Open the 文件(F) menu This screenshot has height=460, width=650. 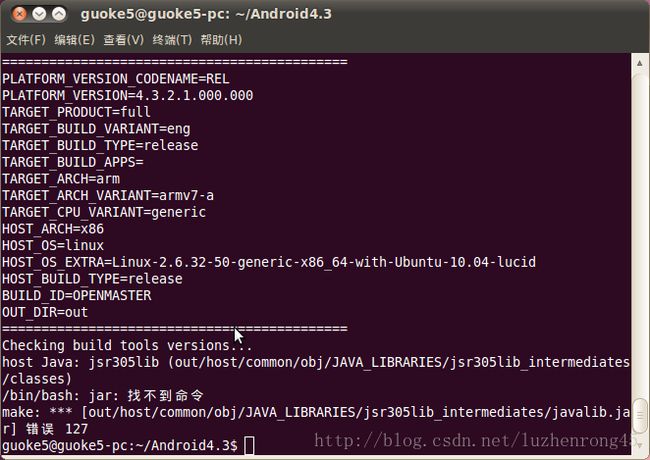26,40
